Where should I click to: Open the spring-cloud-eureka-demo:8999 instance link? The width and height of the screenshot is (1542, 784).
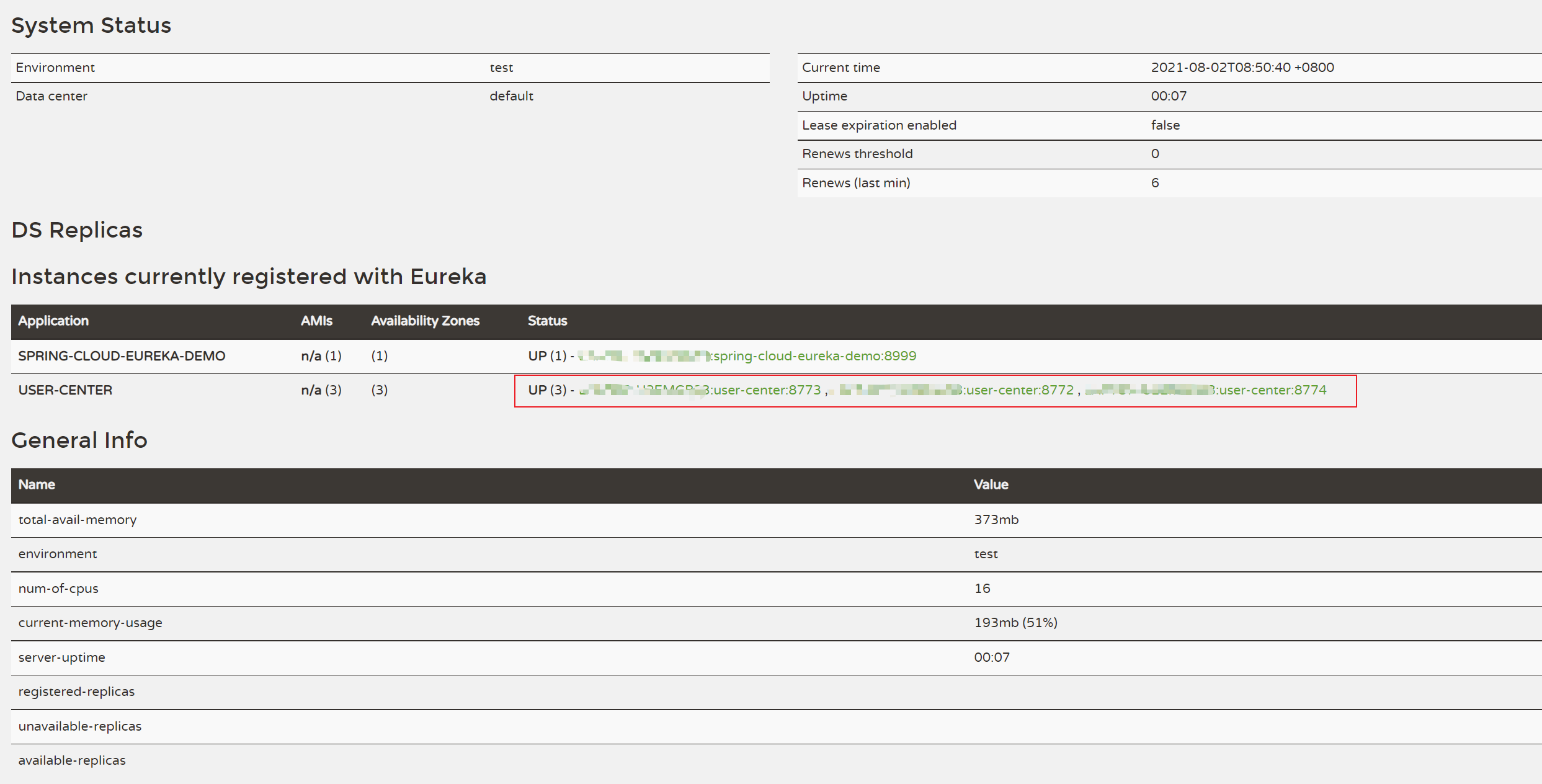tap(813, 356)
